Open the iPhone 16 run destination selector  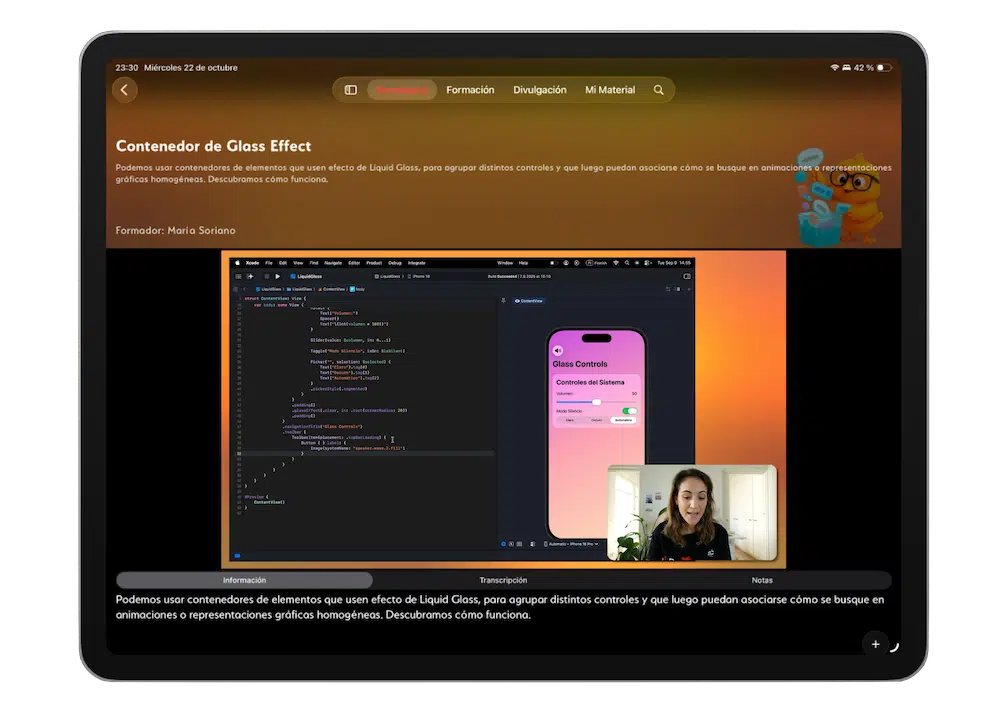(x=422, y=277)
